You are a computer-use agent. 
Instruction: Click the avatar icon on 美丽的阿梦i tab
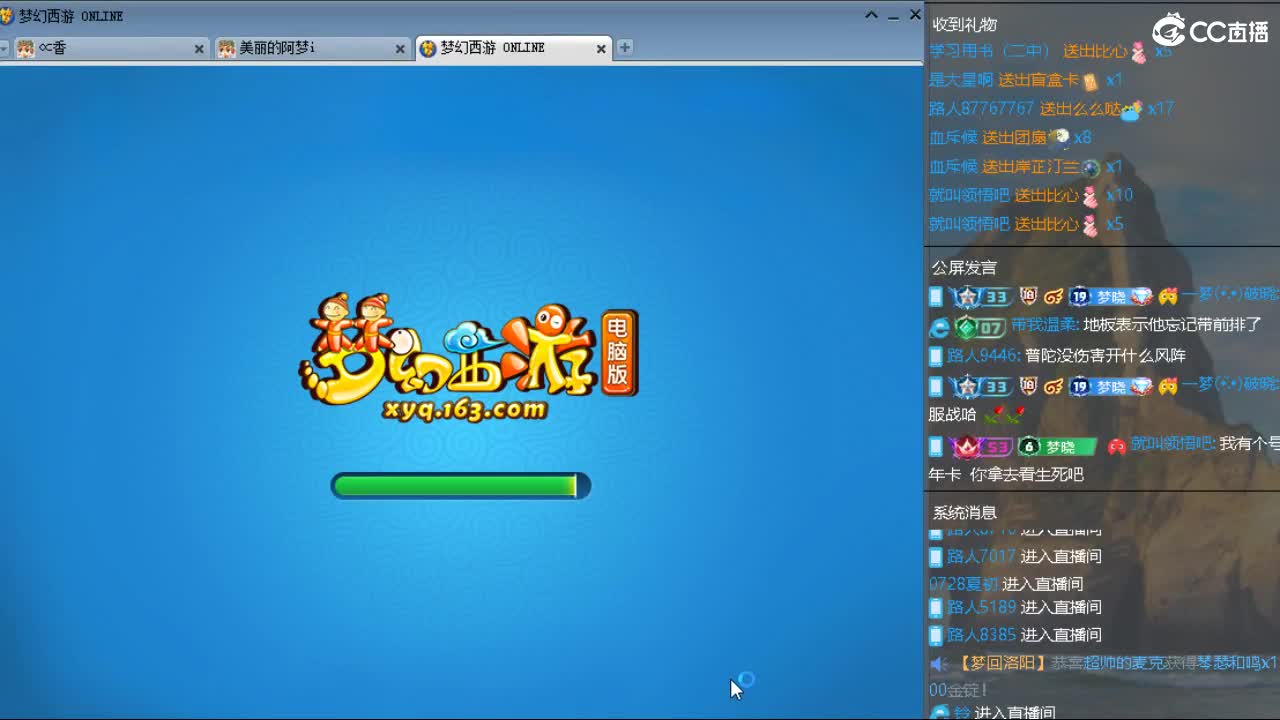(x=227, y=48)
